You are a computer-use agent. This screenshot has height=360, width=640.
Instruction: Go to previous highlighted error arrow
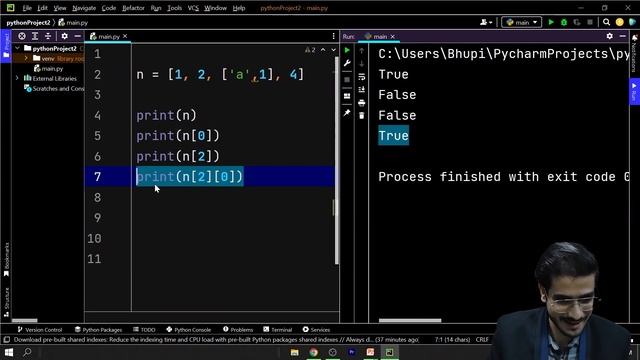click(323, 50)
